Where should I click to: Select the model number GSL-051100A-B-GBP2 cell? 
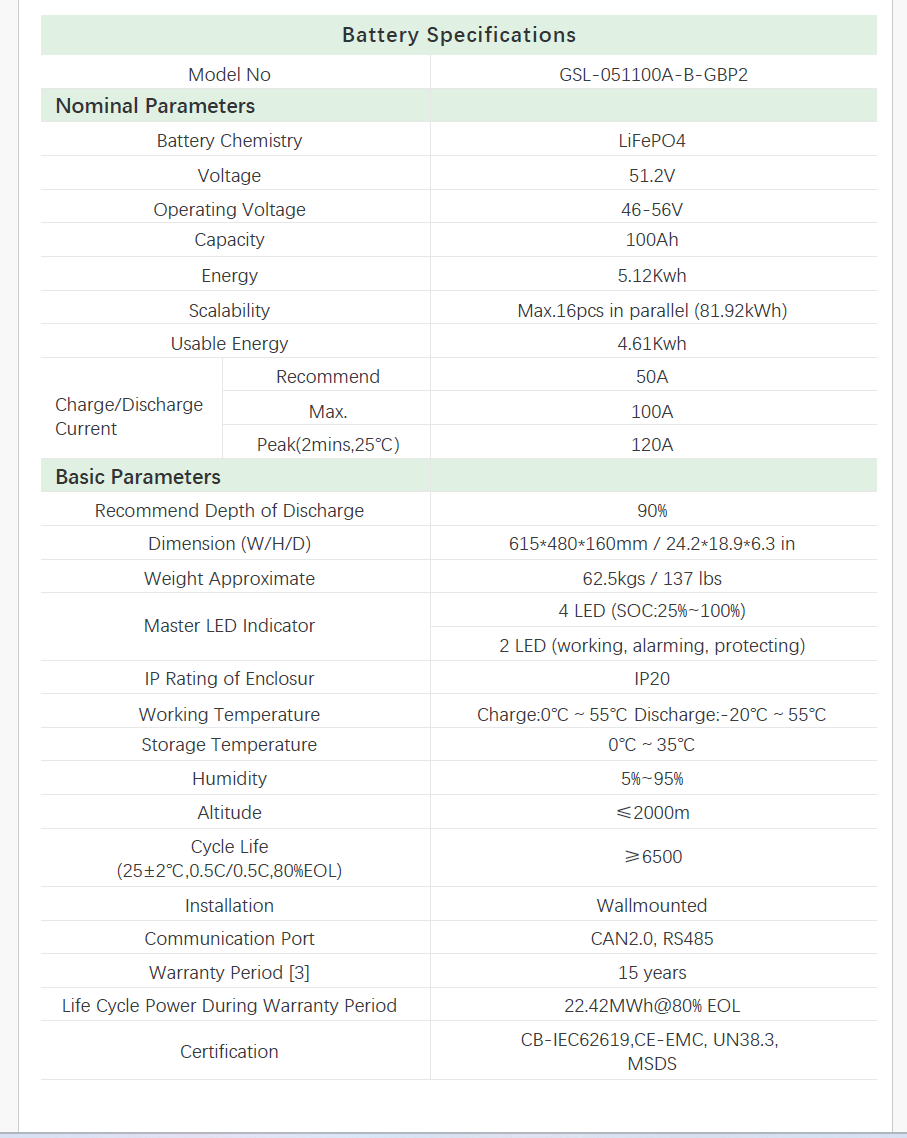click(x=653, y=75)
